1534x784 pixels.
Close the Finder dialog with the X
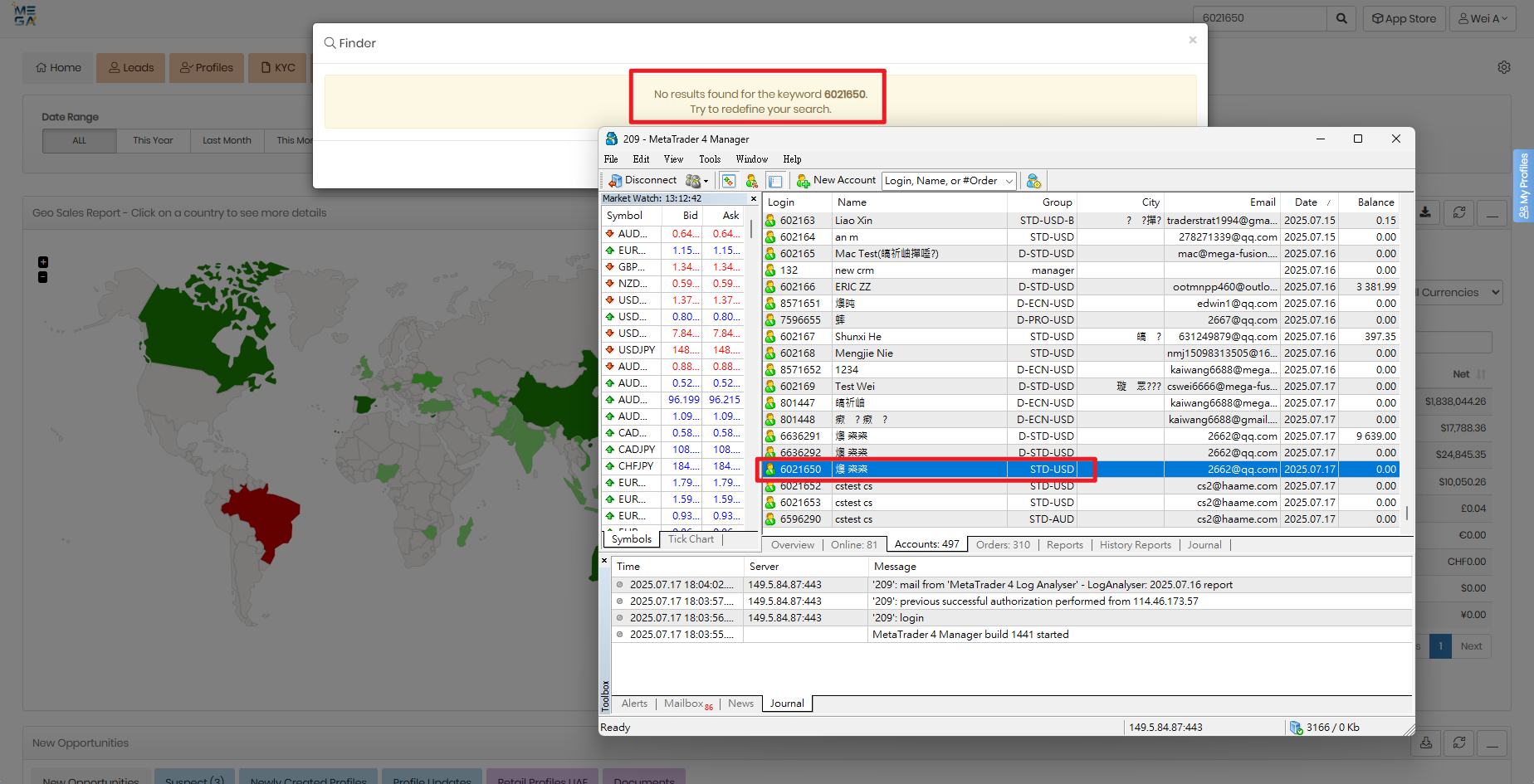click(1192, 40)
